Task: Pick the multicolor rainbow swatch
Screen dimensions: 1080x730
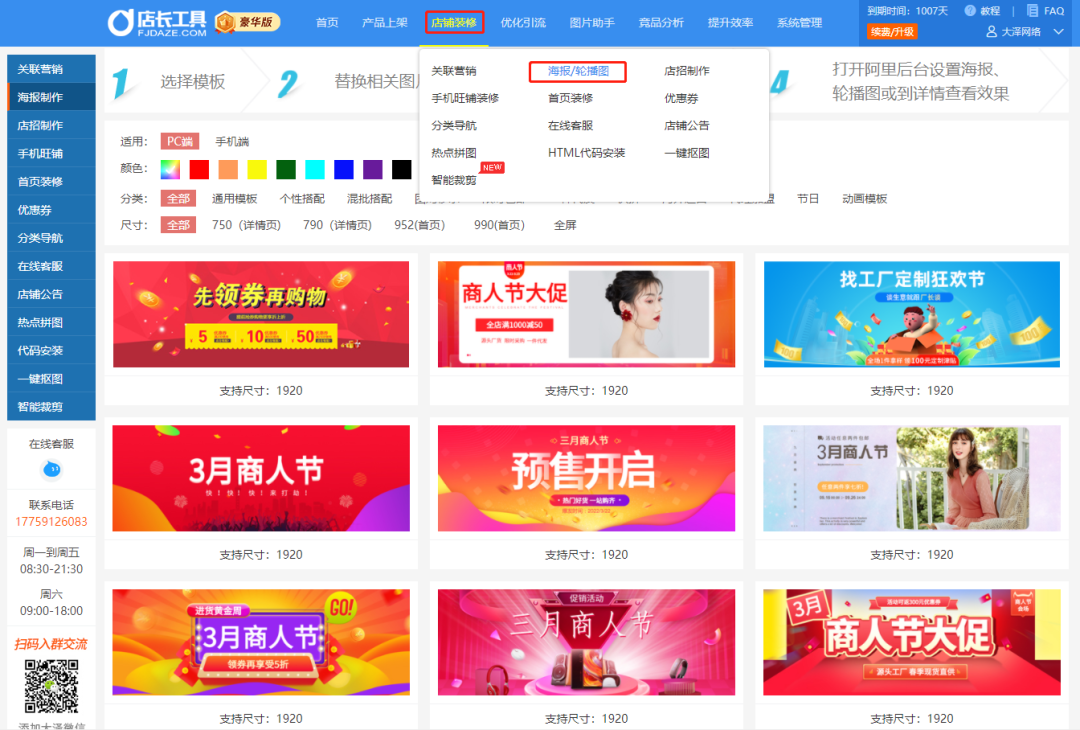Action: tap(170, 169)
